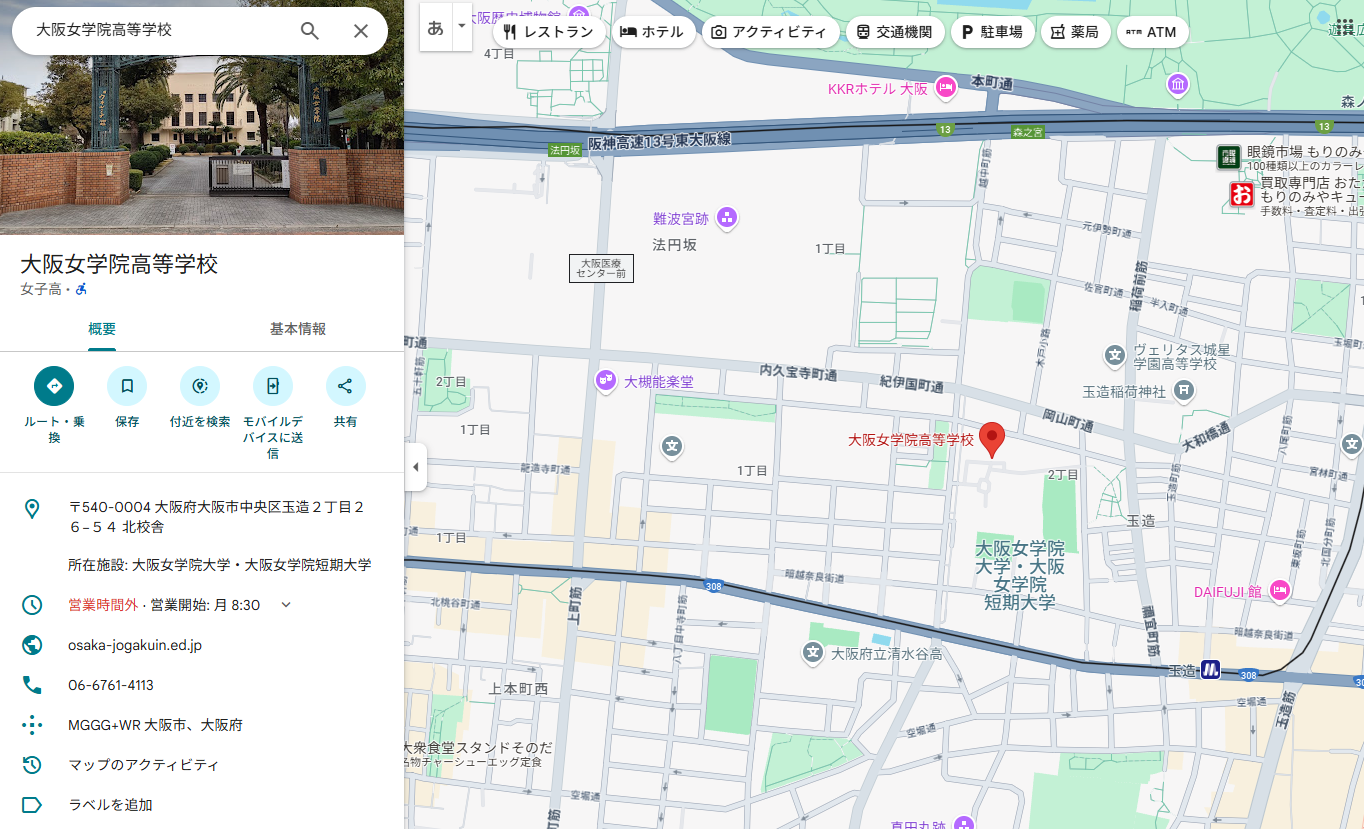
Task: Open マップのアクティビティ
Action: (143, 765)
